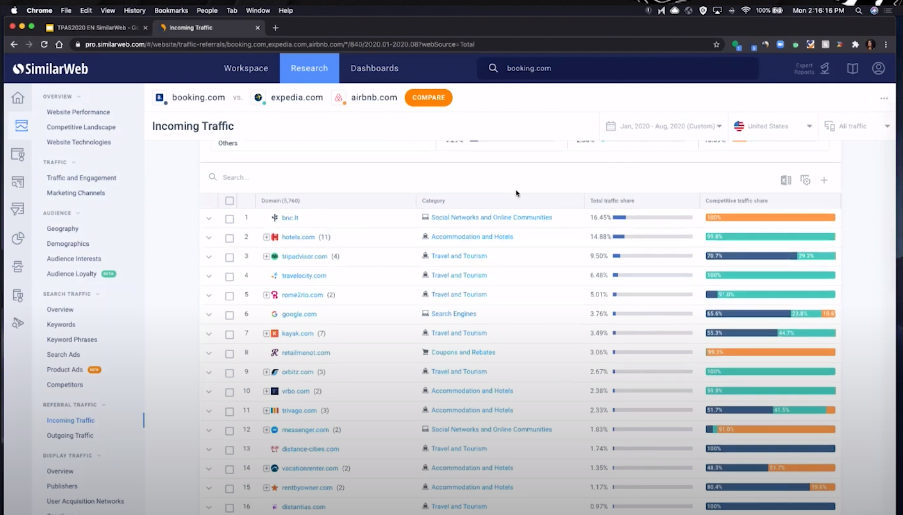Screen dimensions: 903x515
Task: Select the checkbox for google.com row
Action: tap(229, 314)
